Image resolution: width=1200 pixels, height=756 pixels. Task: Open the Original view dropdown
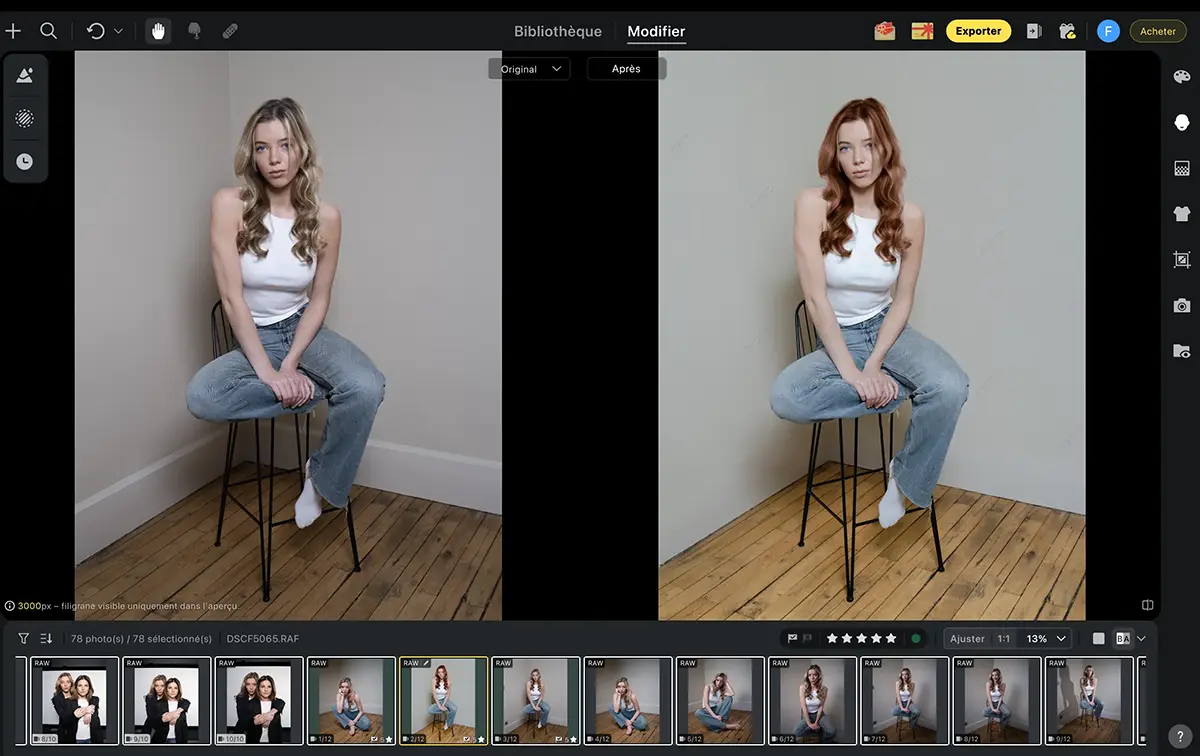[529, 69]
